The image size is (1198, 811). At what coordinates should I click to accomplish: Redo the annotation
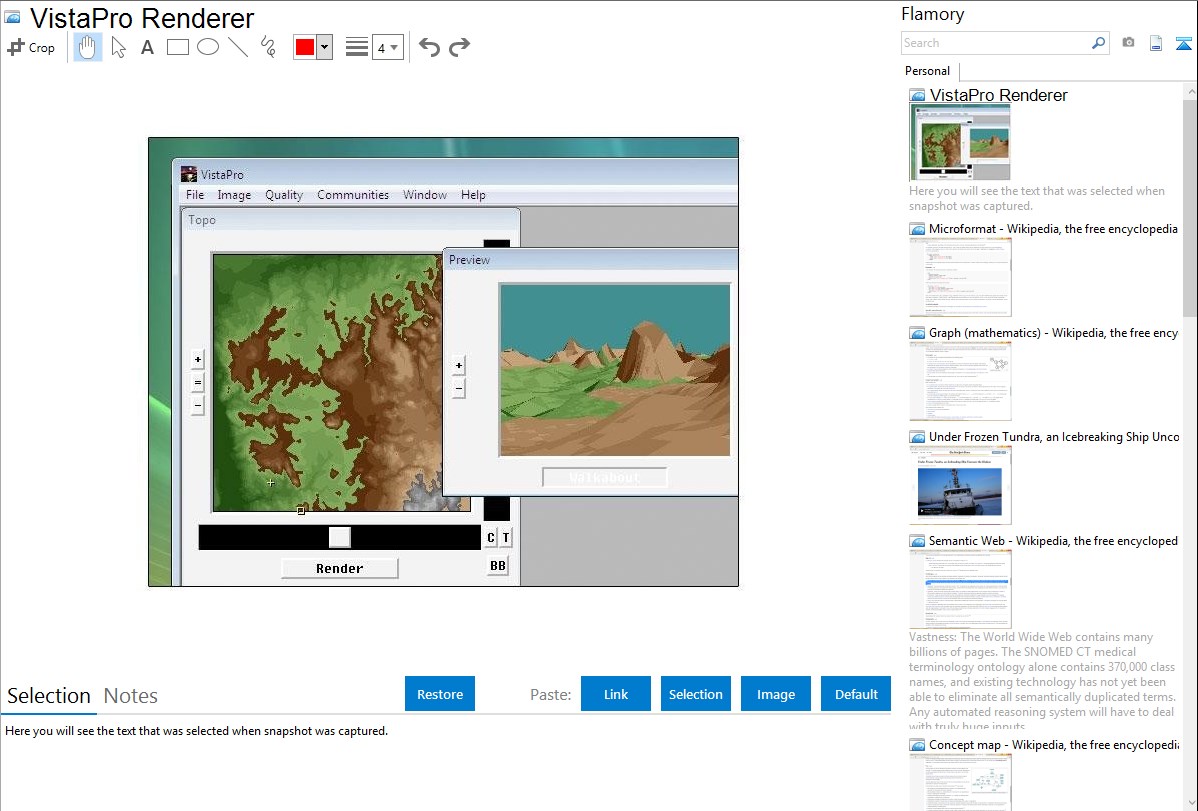(x=459, y=47)
